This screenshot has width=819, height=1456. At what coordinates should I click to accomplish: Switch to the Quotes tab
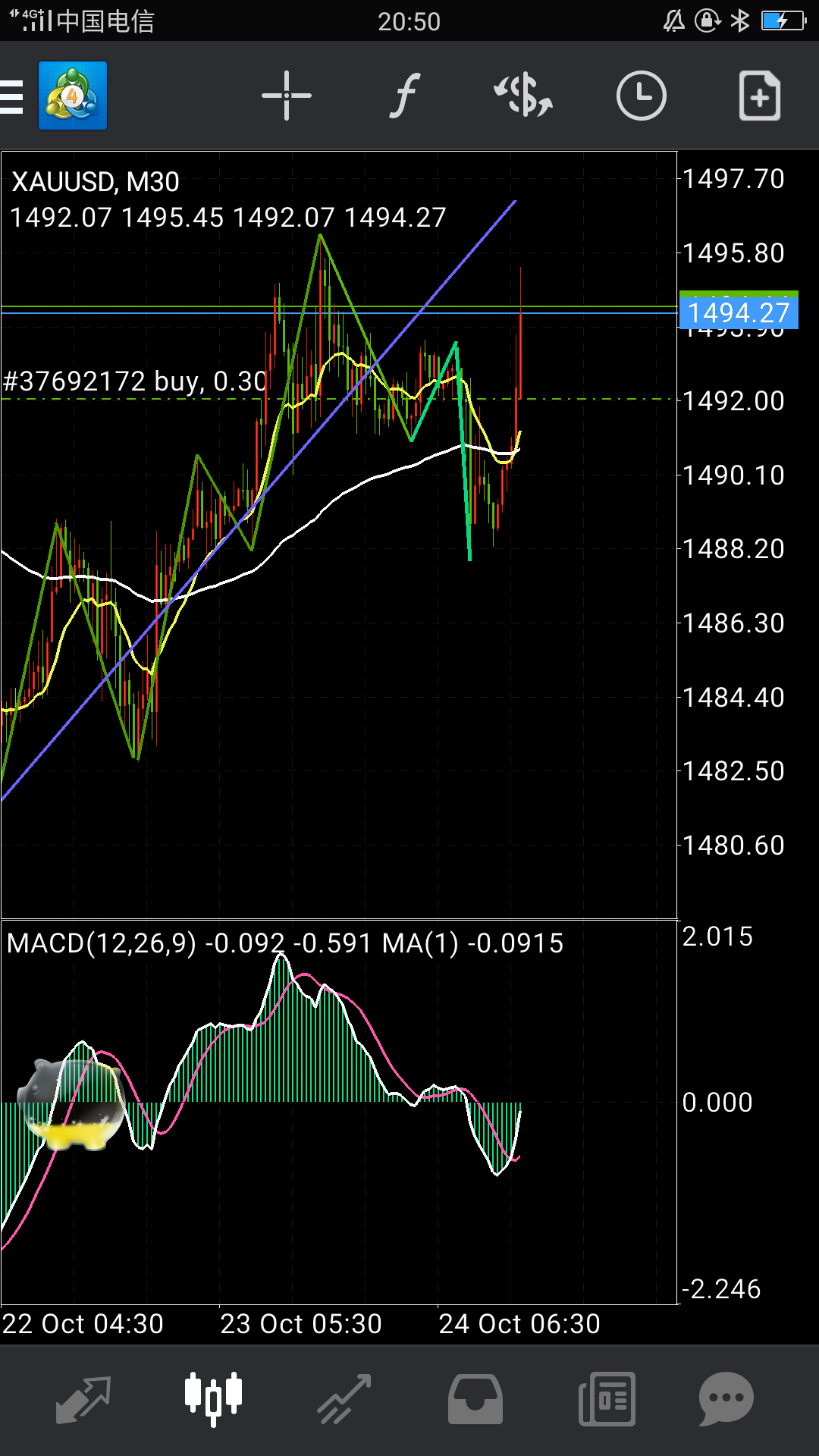point(83,1399)
